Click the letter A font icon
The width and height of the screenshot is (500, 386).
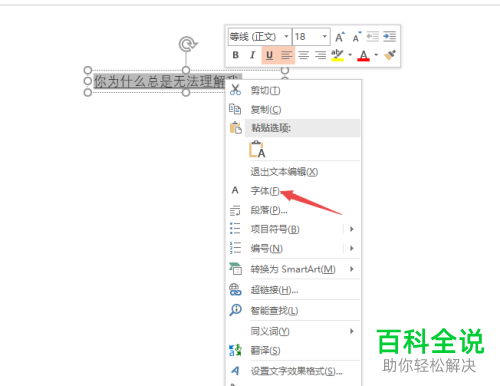[235, 190]
